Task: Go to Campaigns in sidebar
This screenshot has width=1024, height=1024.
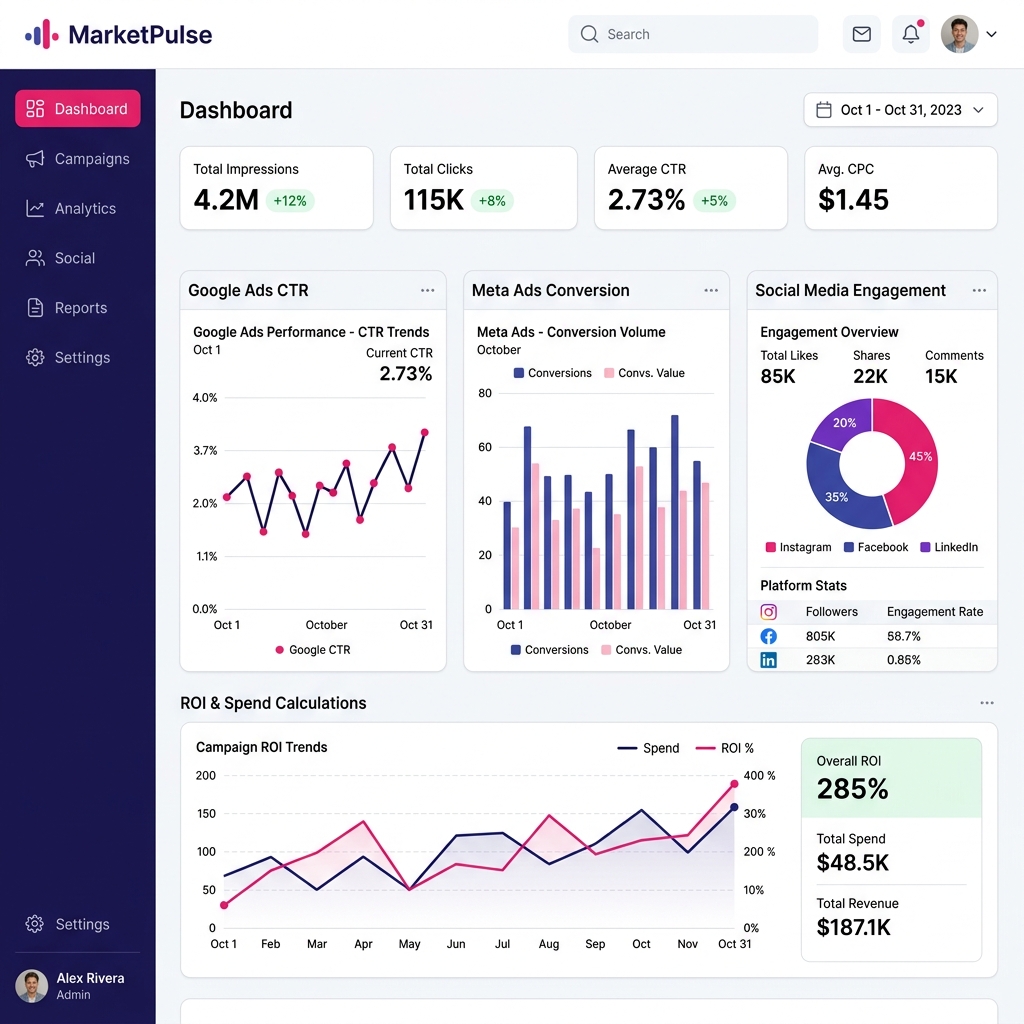Action: 78,159
